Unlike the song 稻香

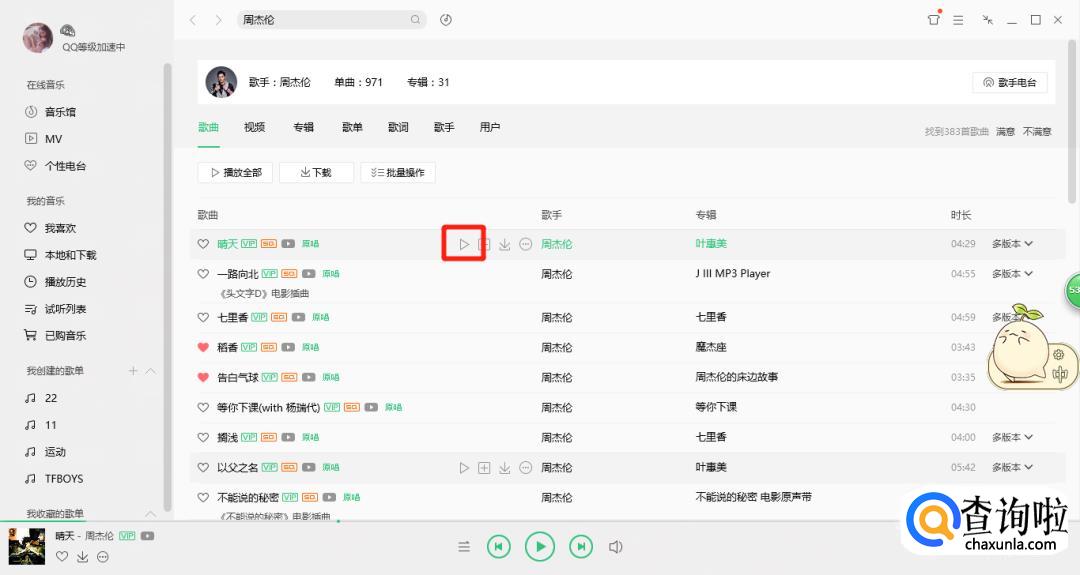(x=203, y=347)
